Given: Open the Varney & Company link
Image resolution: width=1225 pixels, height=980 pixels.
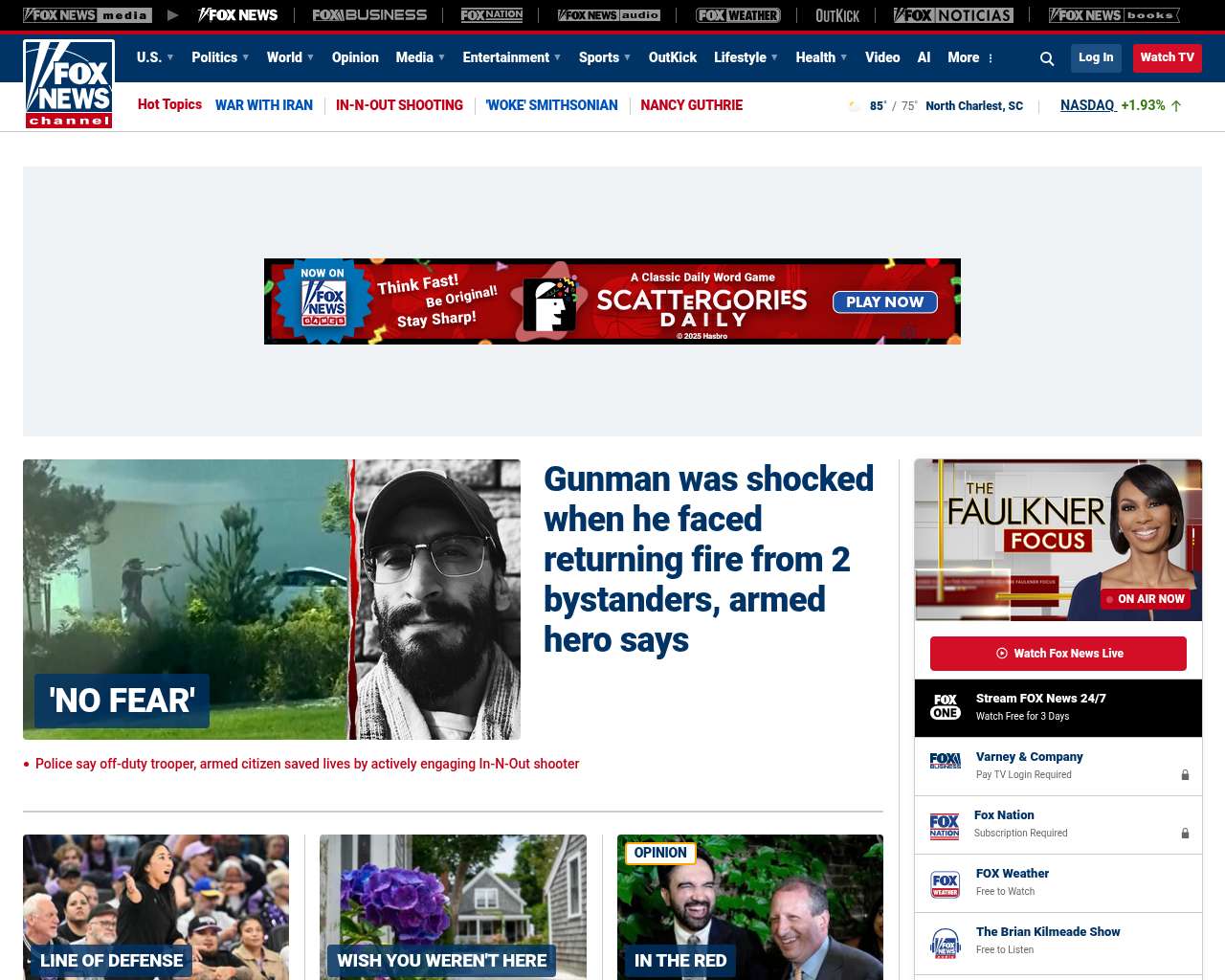Looking at the screenshot, I should (x=1030, y=757).
